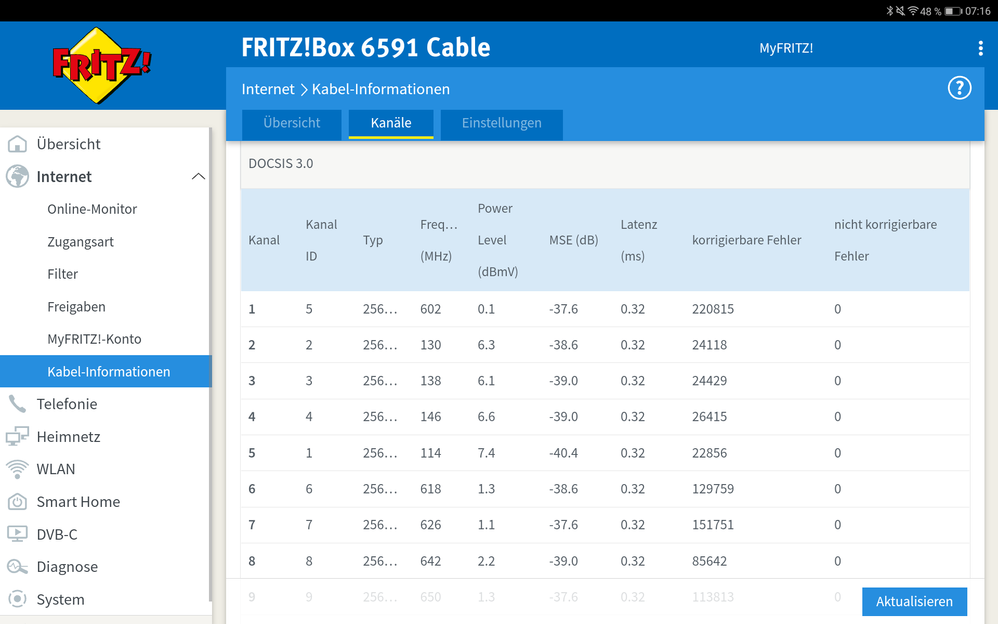This screenshot has height=624, width=998.
Task: Open Freigaben submenu item
Action: [76, 307]
